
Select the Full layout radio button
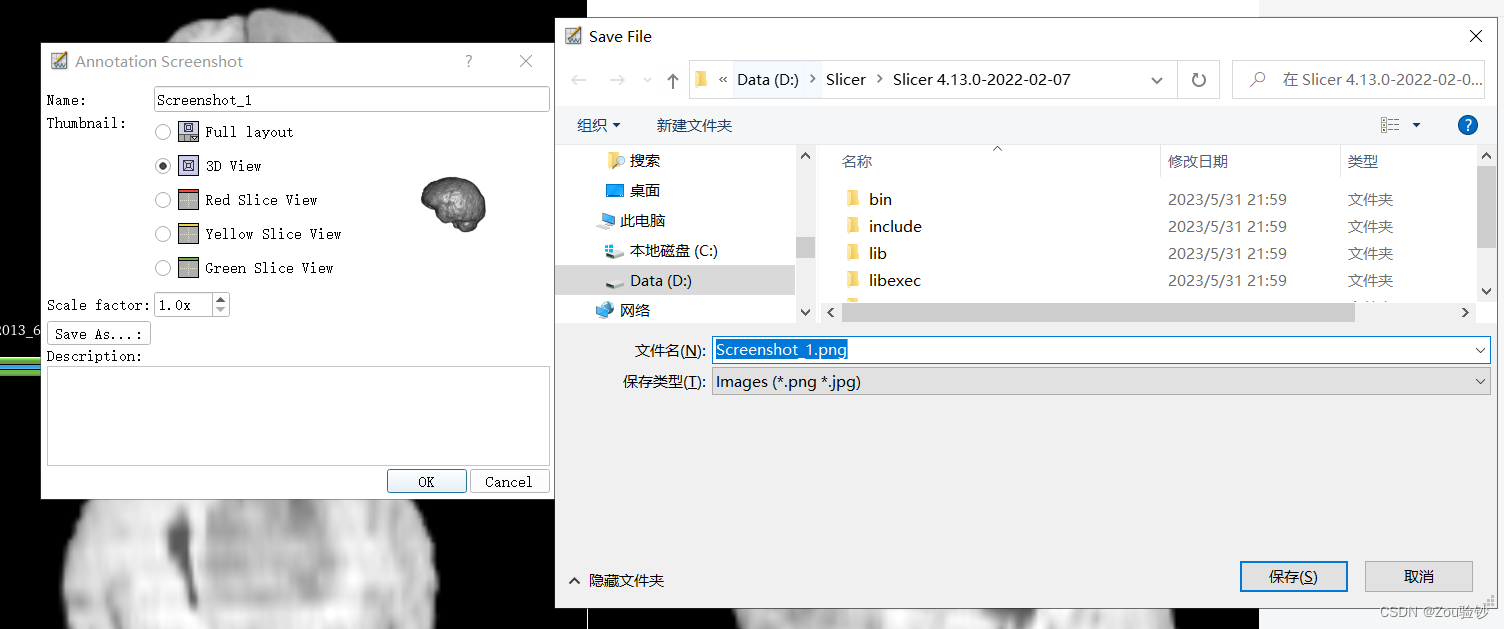(163, 131)
